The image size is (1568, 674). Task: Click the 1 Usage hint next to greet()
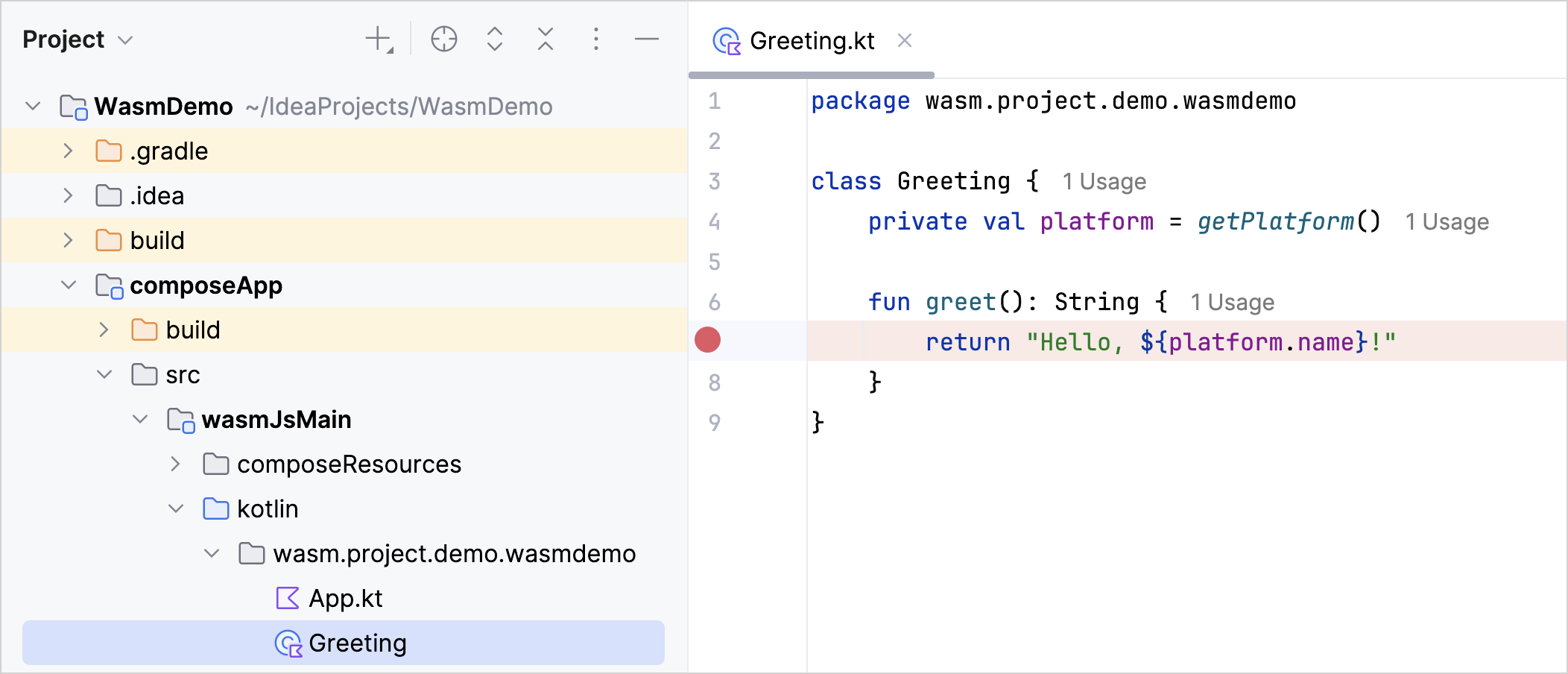tap(1232, 303)
